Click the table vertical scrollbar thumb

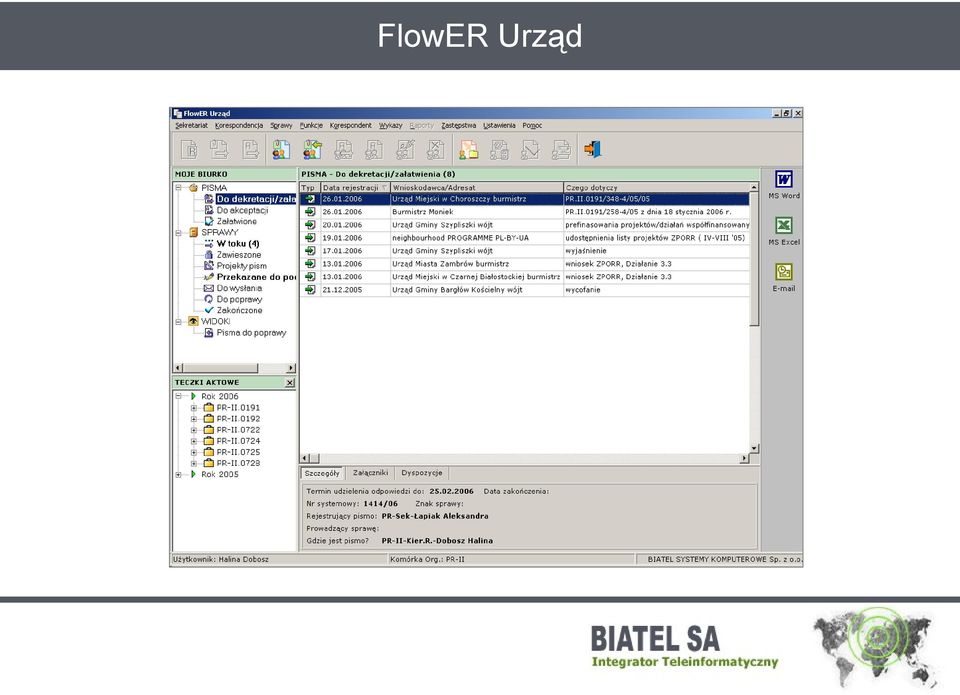click(754, 258)
